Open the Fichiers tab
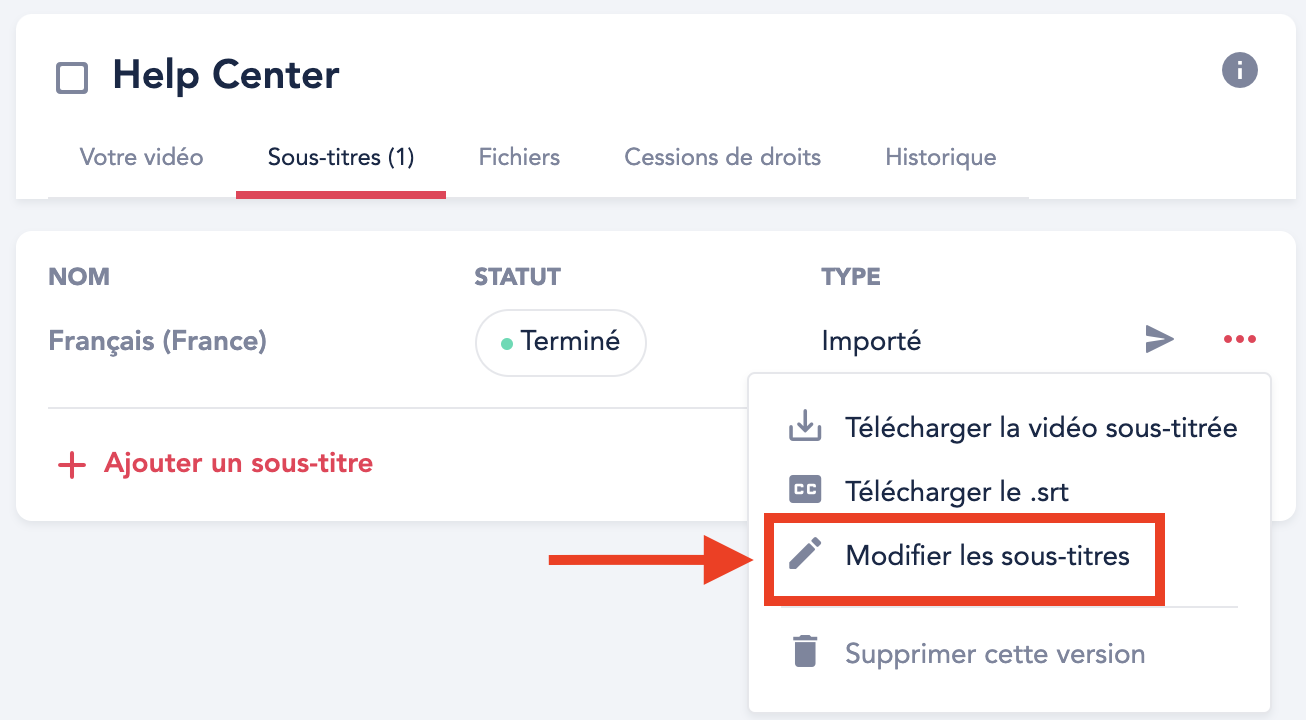Image resolution: width=1306 pixels, height=720 pixels. pos(519,157)
